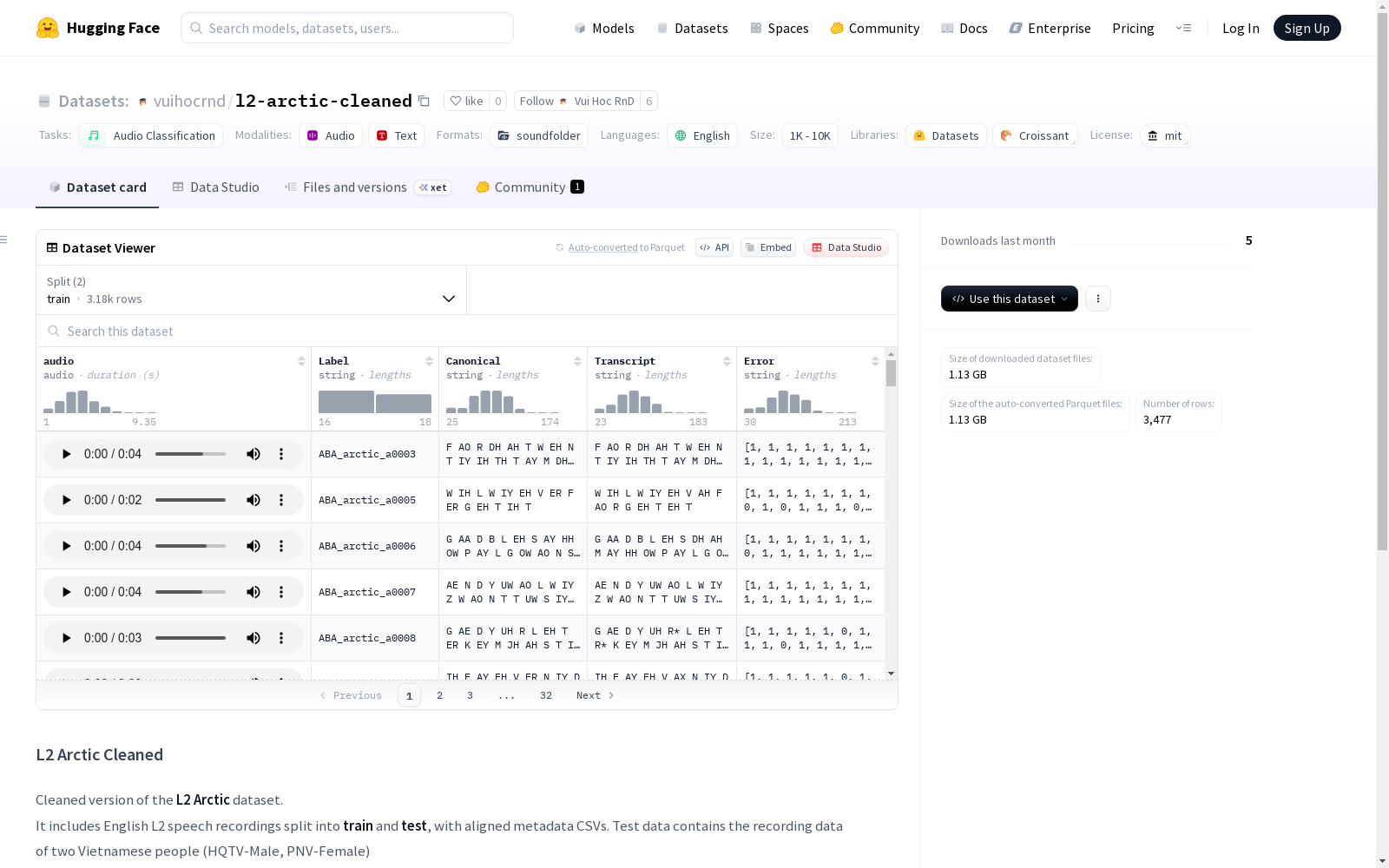Screen dimensions: 1389x868
Task: Play audio for ABA_arctic_a0008 row
Action: tap(66, 638)
